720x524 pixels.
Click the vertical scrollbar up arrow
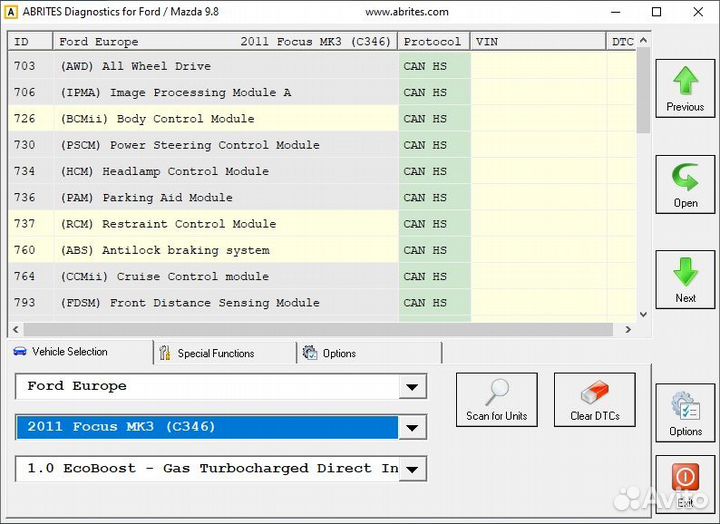(x=643, y=40)
